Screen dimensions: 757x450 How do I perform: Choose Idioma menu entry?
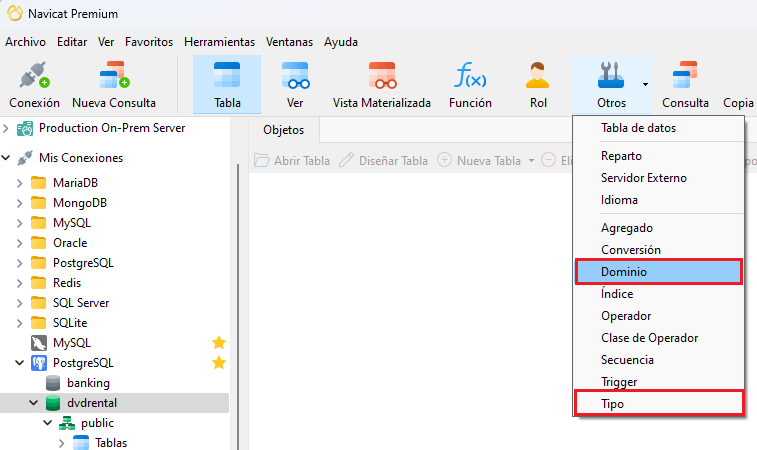click(x=659, y=200)
